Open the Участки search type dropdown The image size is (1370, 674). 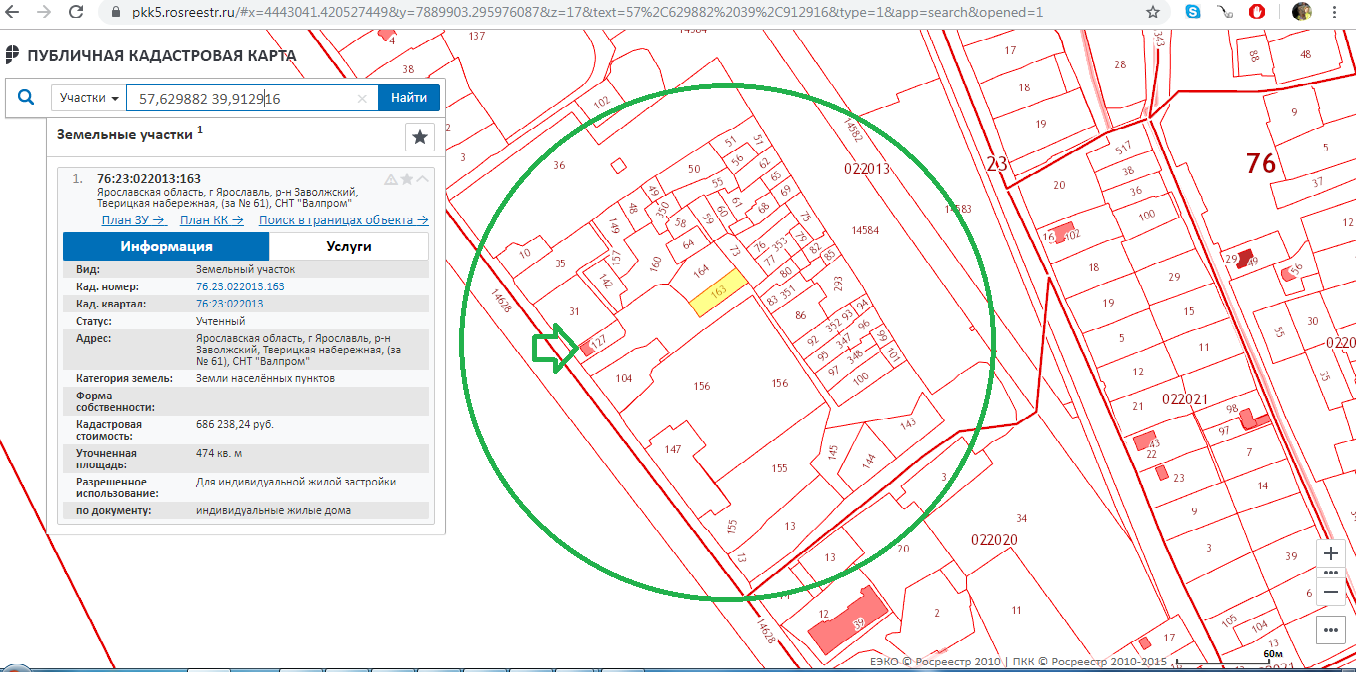pos(89,98)
